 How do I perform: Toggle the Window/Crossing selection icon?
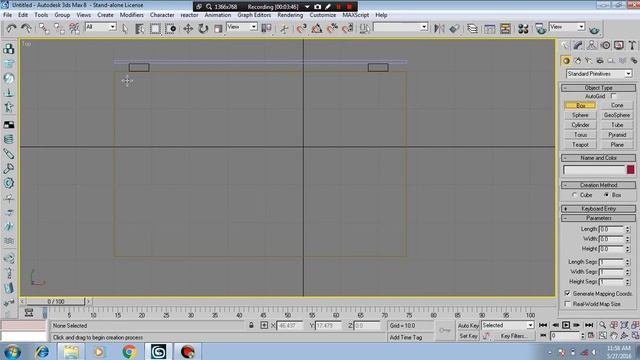click(171, 28)
